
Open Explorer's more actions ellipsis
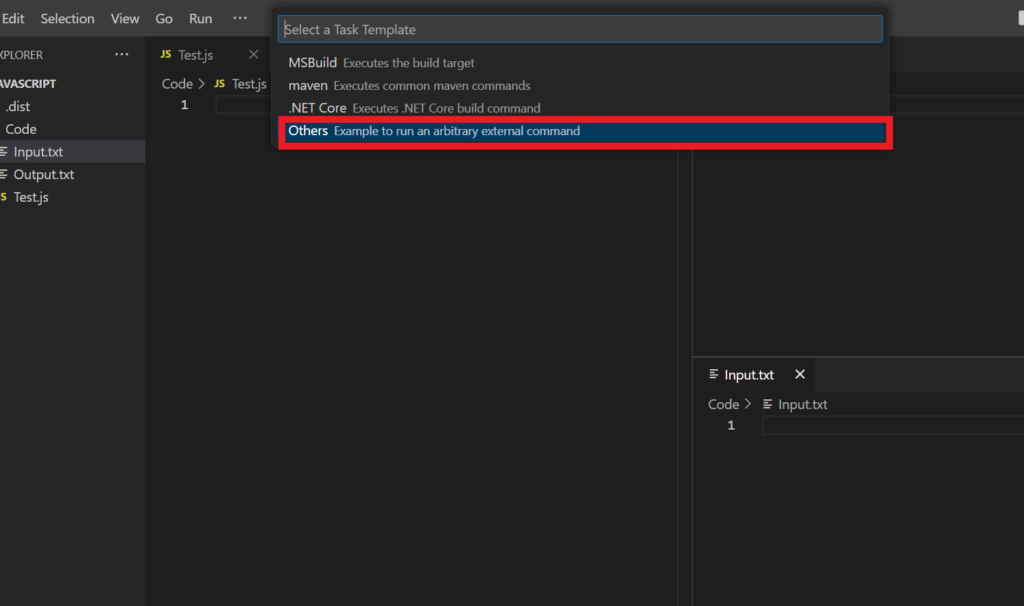coord(122,55)
